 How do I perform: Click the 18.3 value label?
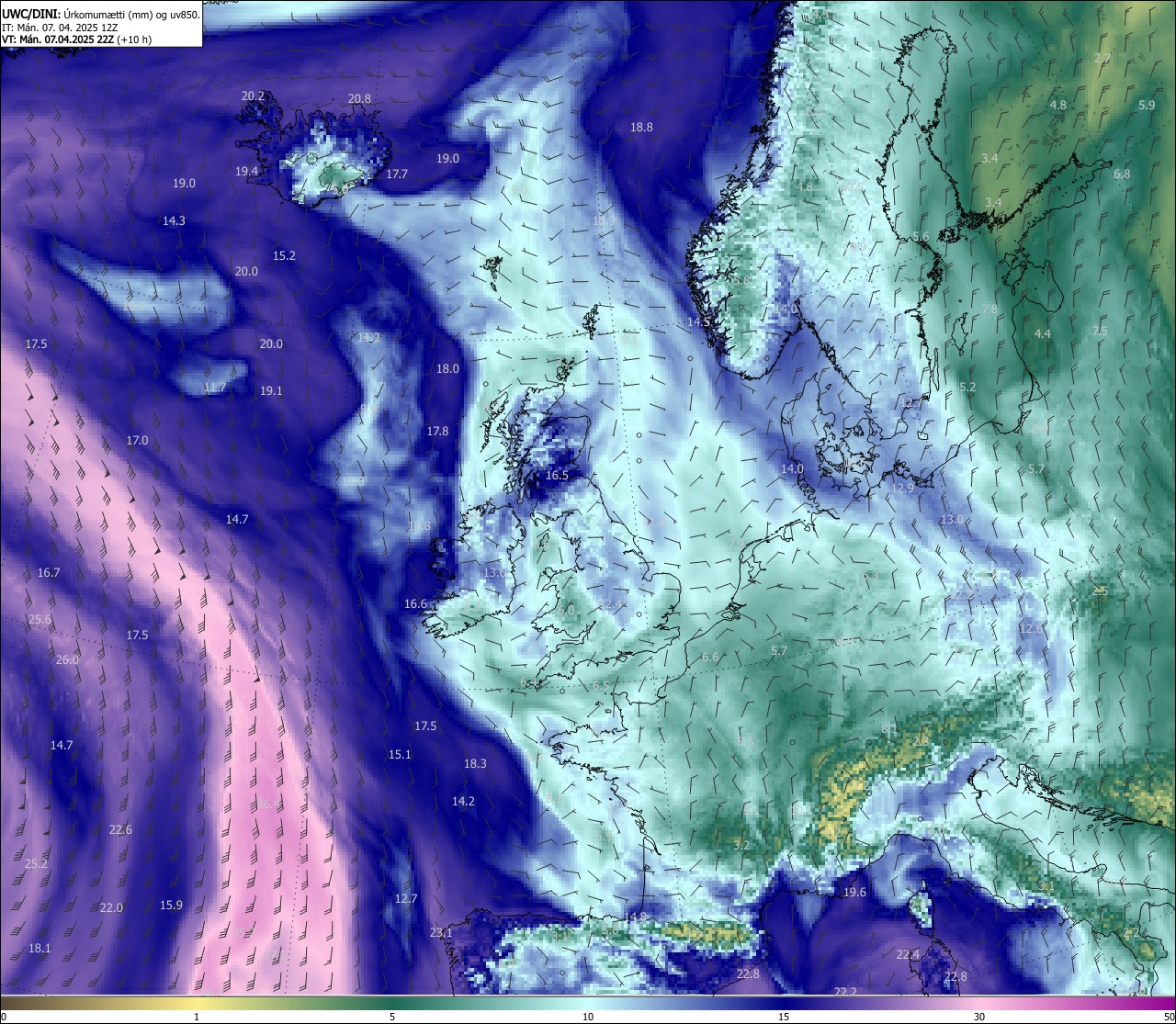coord(475,764)
